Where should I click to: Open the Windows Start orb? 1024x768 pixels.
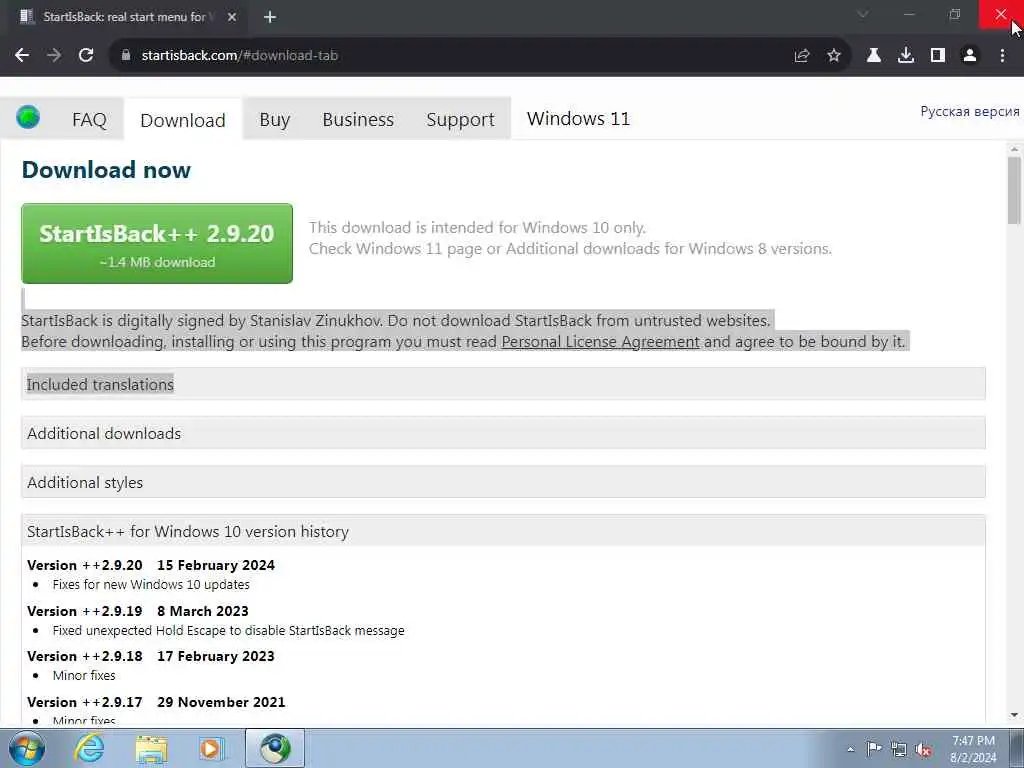point(27,748)
